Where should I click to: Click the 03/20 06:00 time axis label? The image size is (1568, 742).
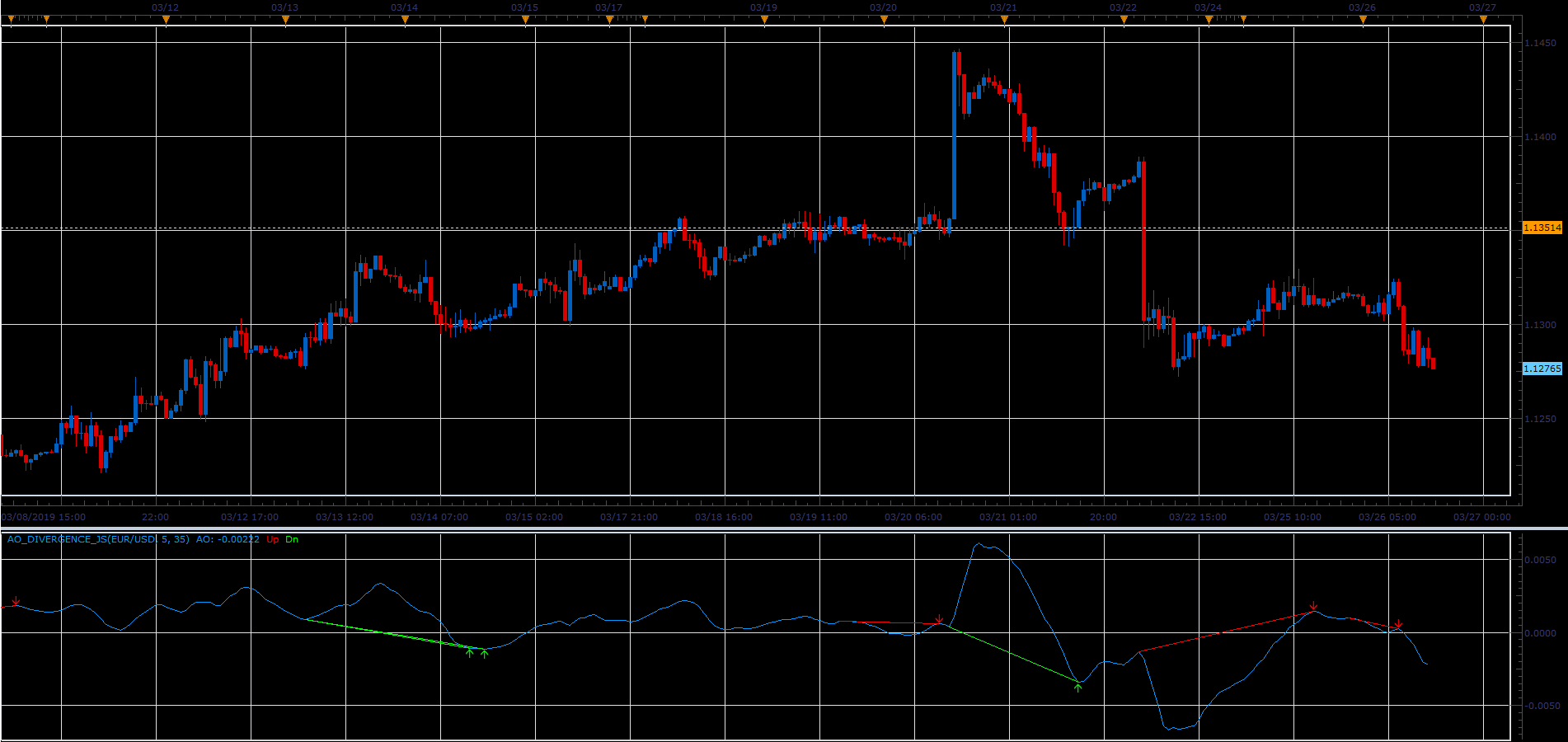pyautogui.click(x=913, y=517)
